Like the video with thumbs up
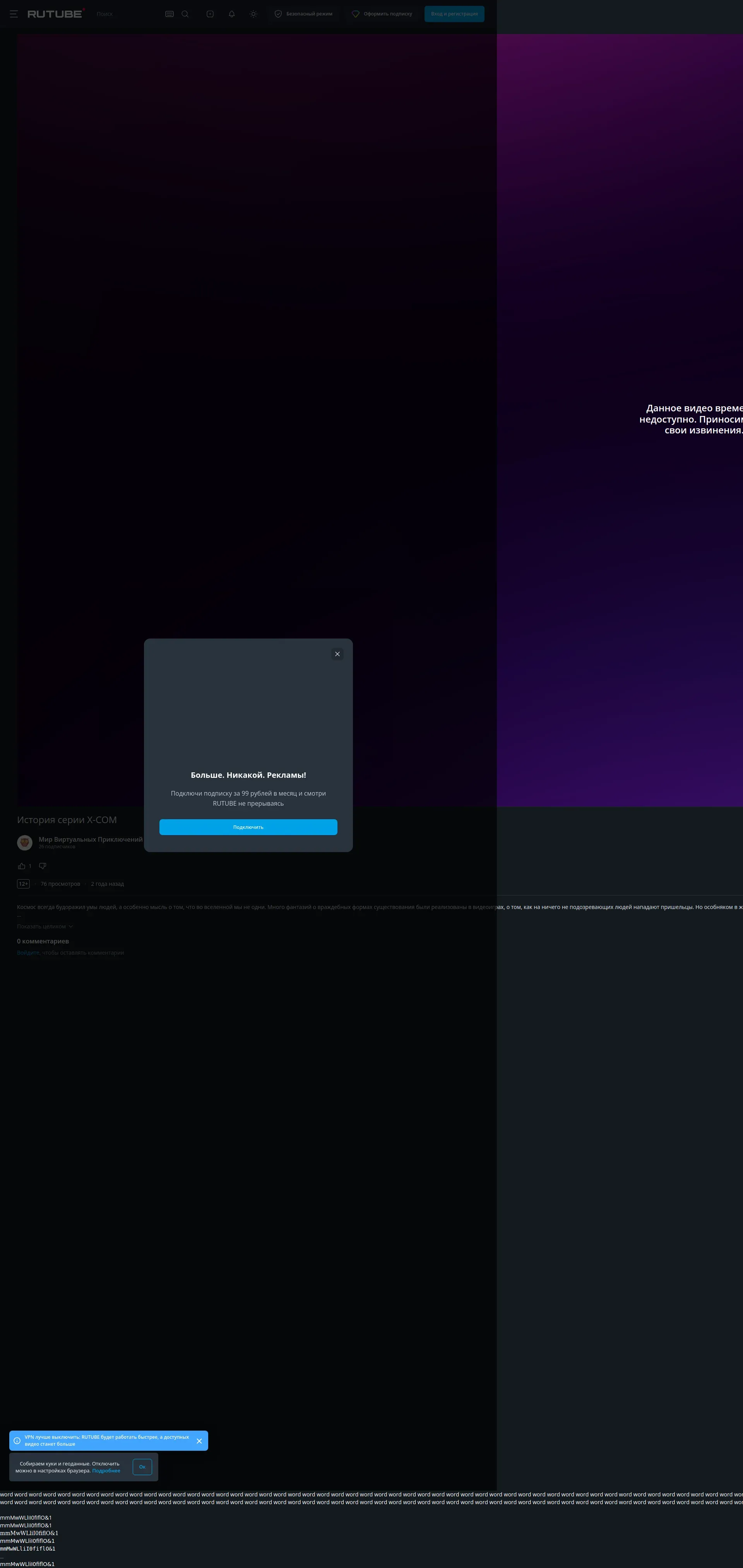 point(22,866)
